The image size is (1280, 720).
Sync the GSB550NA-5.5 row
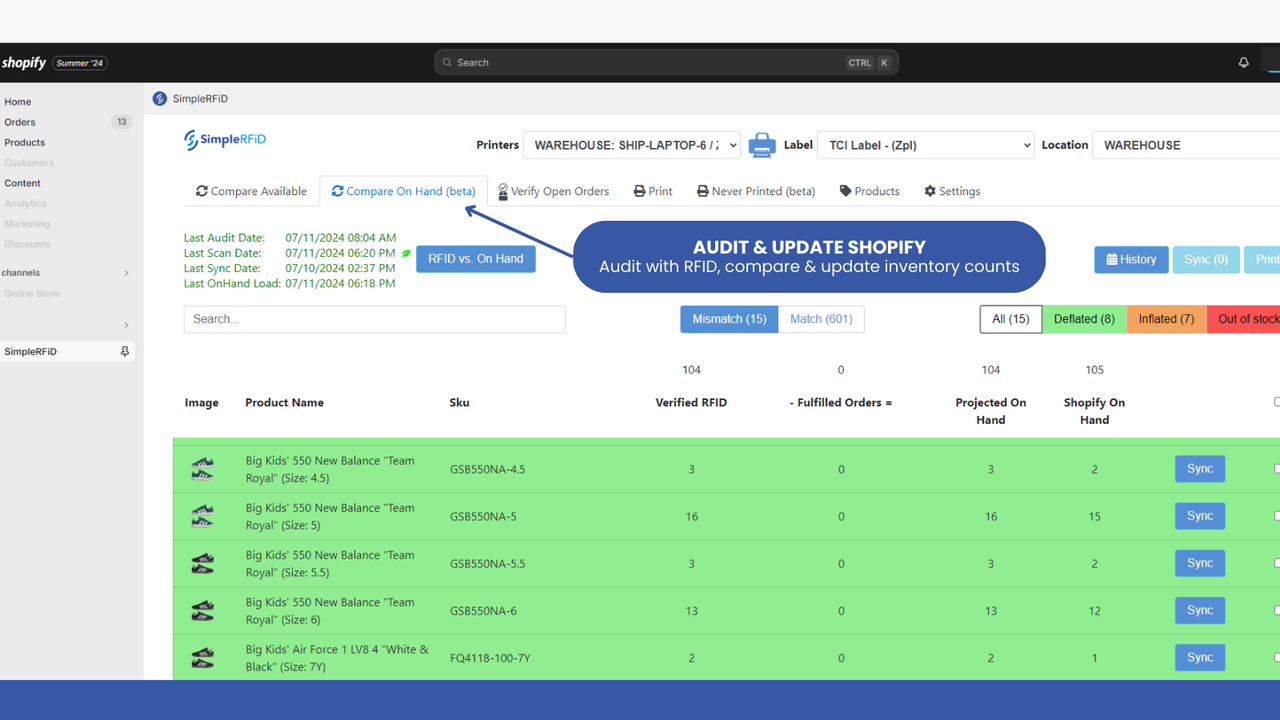pyautogui.click(x=1200, y=563)
